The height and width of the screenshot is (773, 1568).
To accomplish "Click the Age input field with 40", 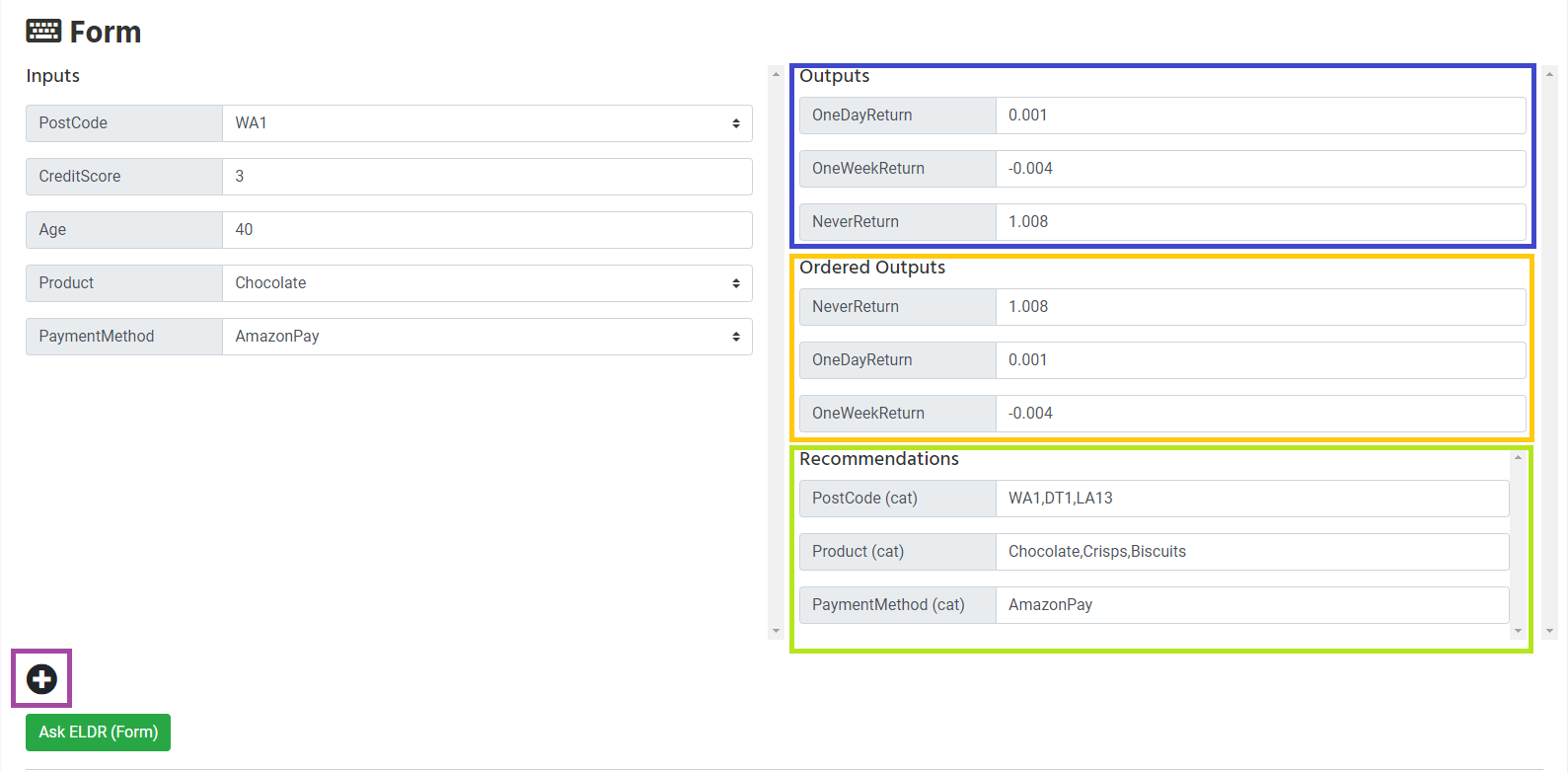I will (487, 230).
